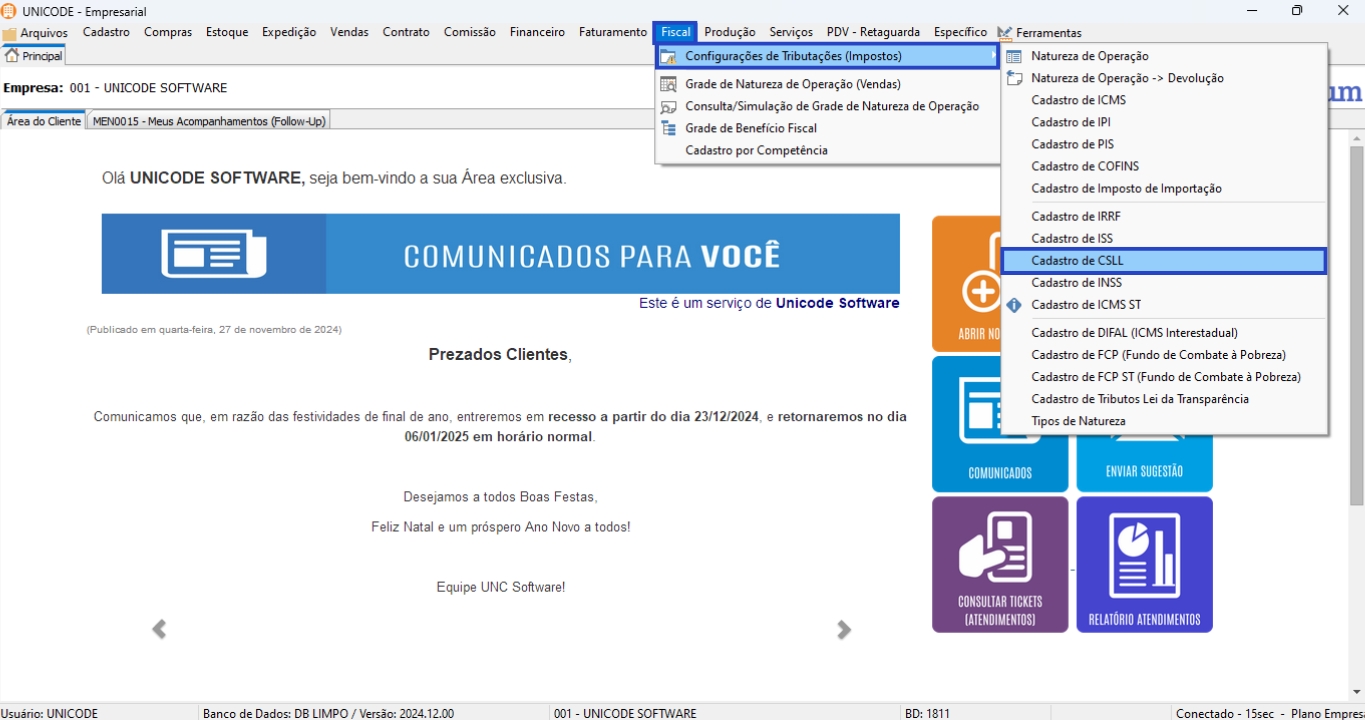Select the Principal tab
This screenshot has width=1365, height=720.
tap(35, 56)
